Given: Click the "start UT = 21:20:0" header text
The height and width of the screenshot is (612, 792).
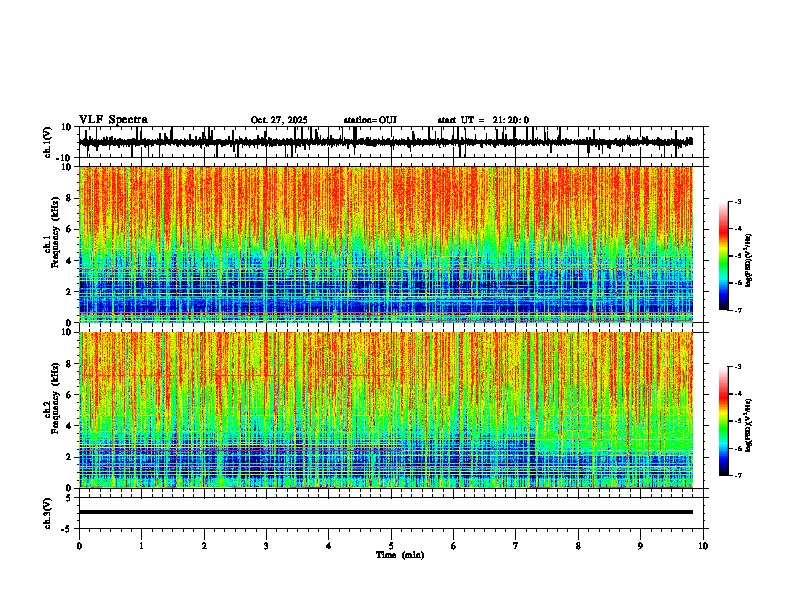Looking at the screenshot, I should click(x=483, y=120).
